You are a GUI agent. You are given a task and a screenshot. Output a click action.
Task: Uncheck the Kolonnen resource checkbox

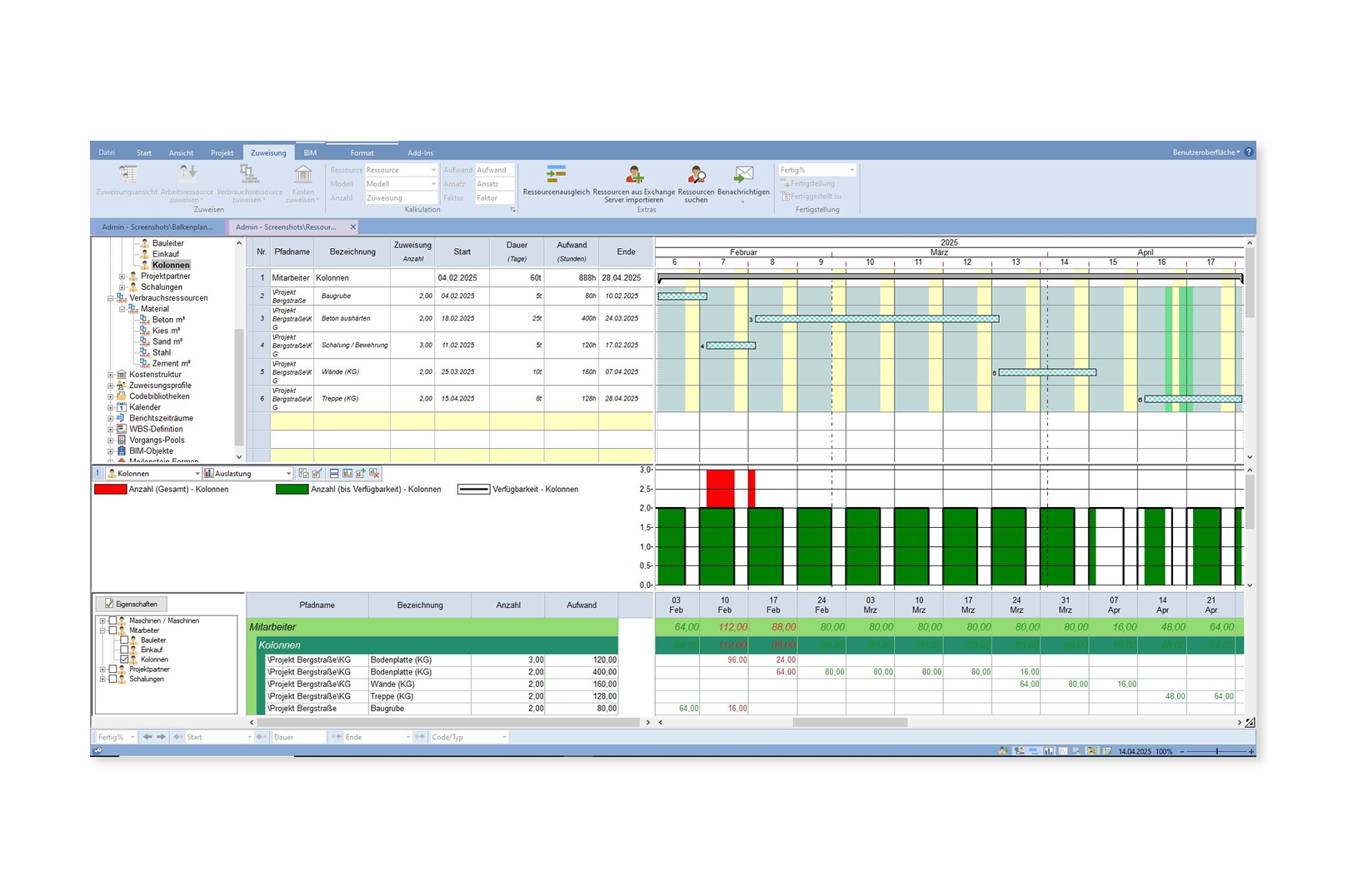click(124, 660)
